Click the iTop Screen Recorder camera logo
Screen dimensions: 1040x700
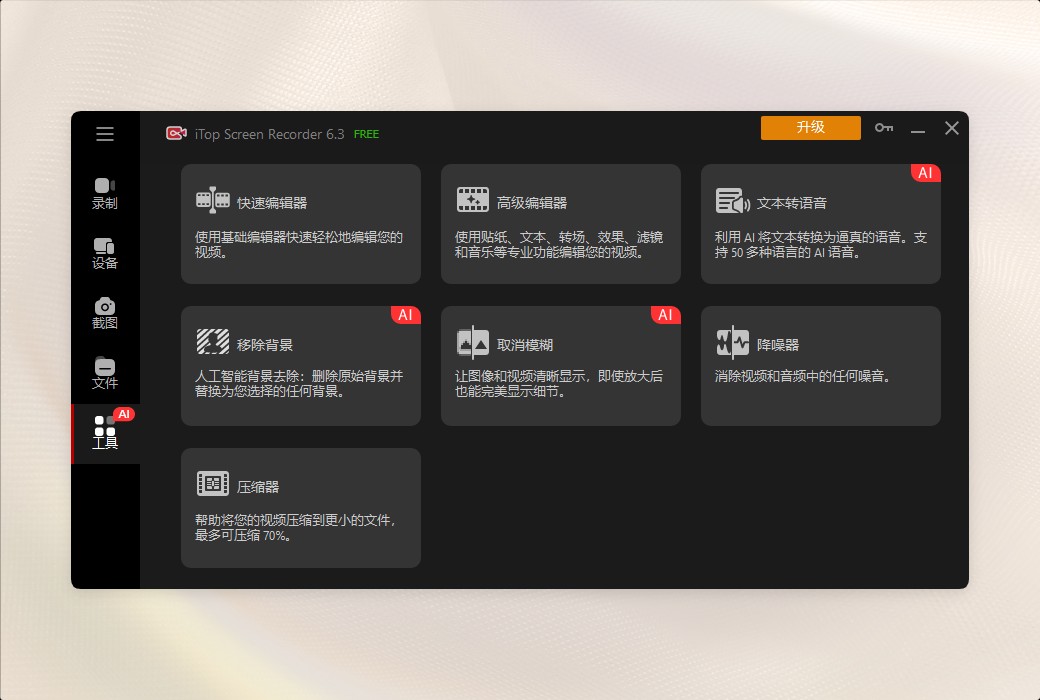pos(176,133)
